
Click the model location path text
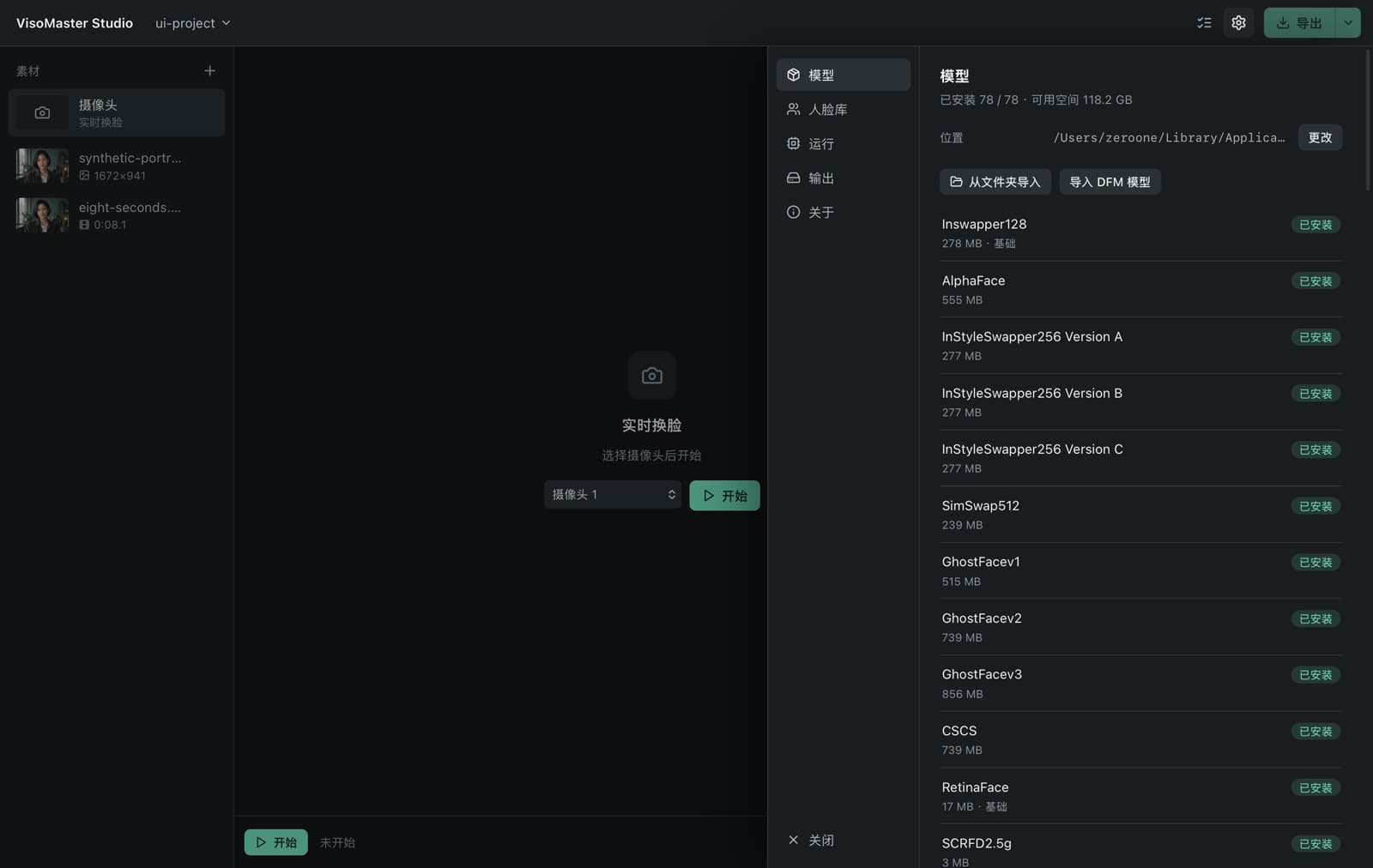click(1169, 137)
